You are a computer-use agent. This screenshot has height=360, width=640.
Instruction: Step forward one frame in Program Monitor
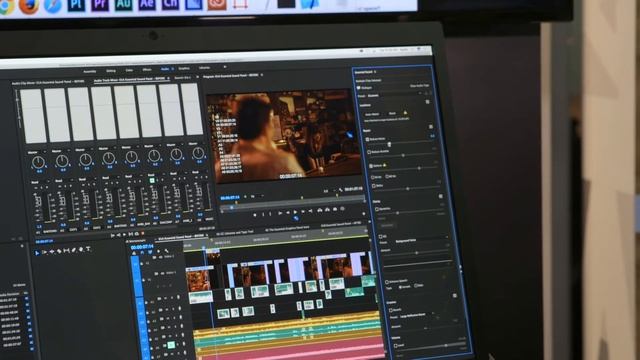(303, 211)
